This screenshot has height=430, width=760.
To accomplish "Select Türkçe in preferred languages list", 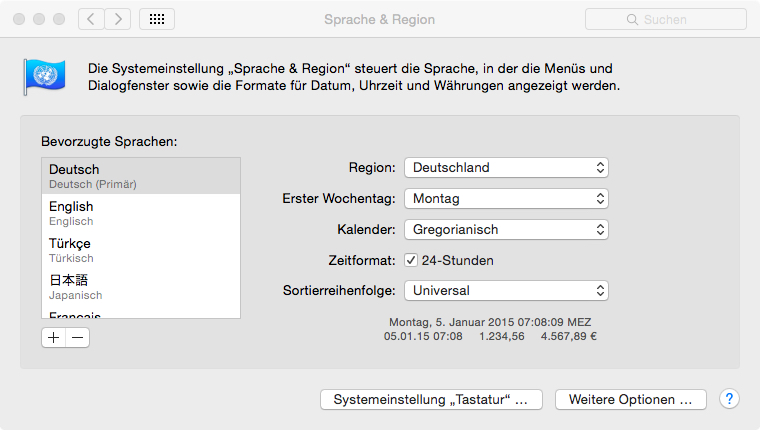I will pyautogui.click(x=140, y=249).
